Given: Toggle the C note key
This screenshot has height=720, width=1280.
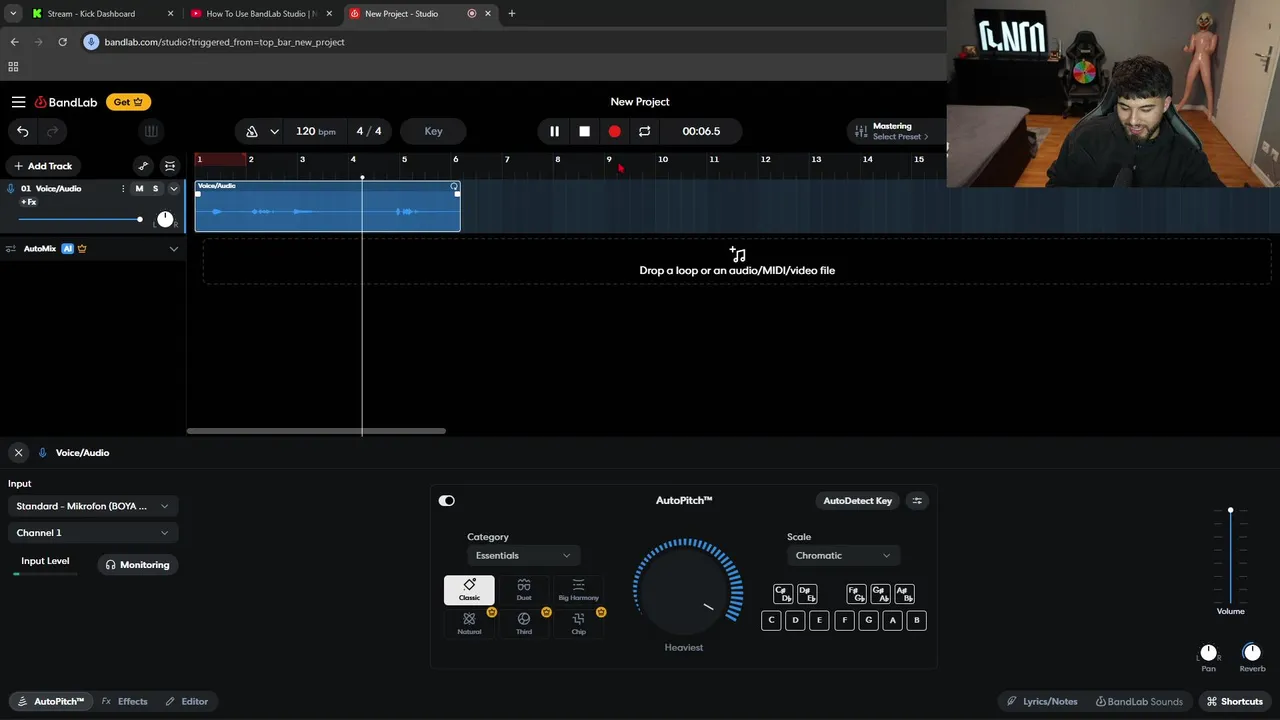Looking at the screenshot, I should pyautogui.click(x=771, y=620).
